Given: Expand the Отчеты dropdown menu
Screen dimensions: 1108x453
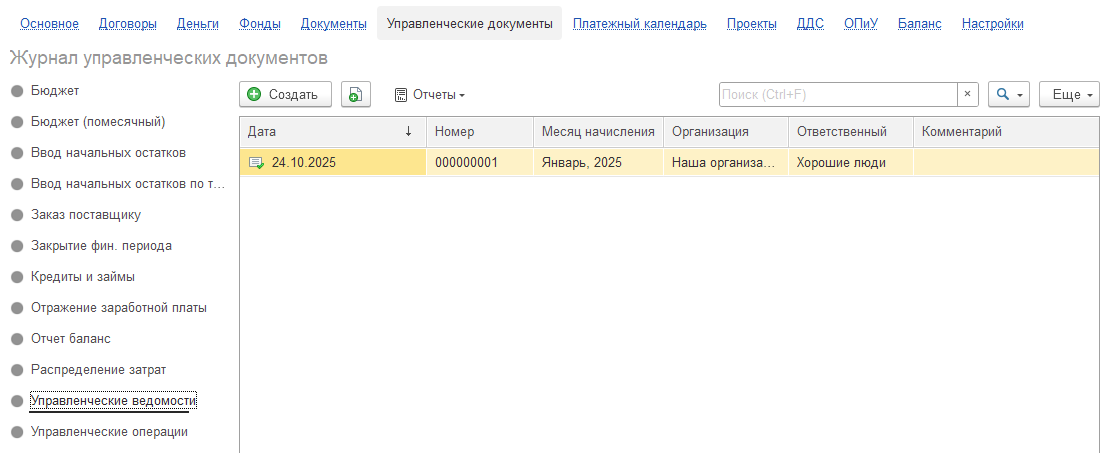Looking at the screenshot, I should pyautogui.click(x=430, y=95).
